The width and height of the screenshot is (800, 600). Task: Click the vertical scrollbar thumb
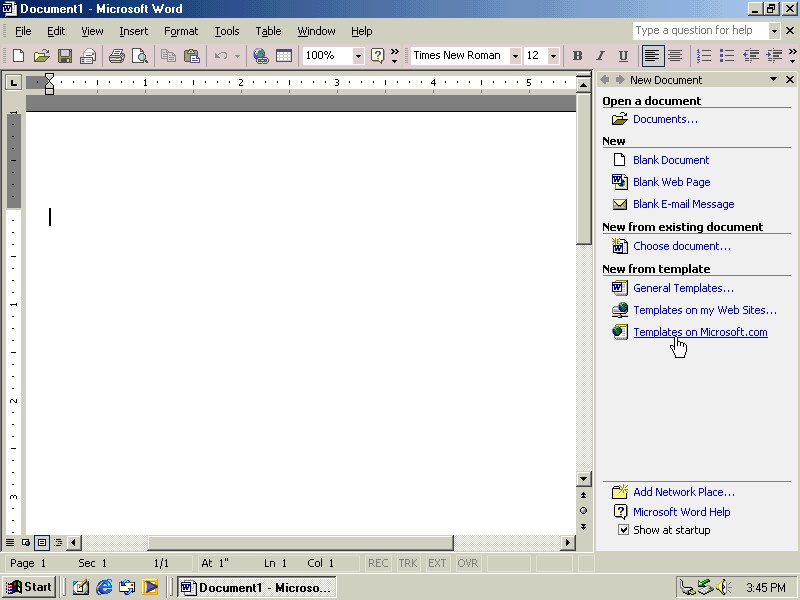[x=584, y=168]
